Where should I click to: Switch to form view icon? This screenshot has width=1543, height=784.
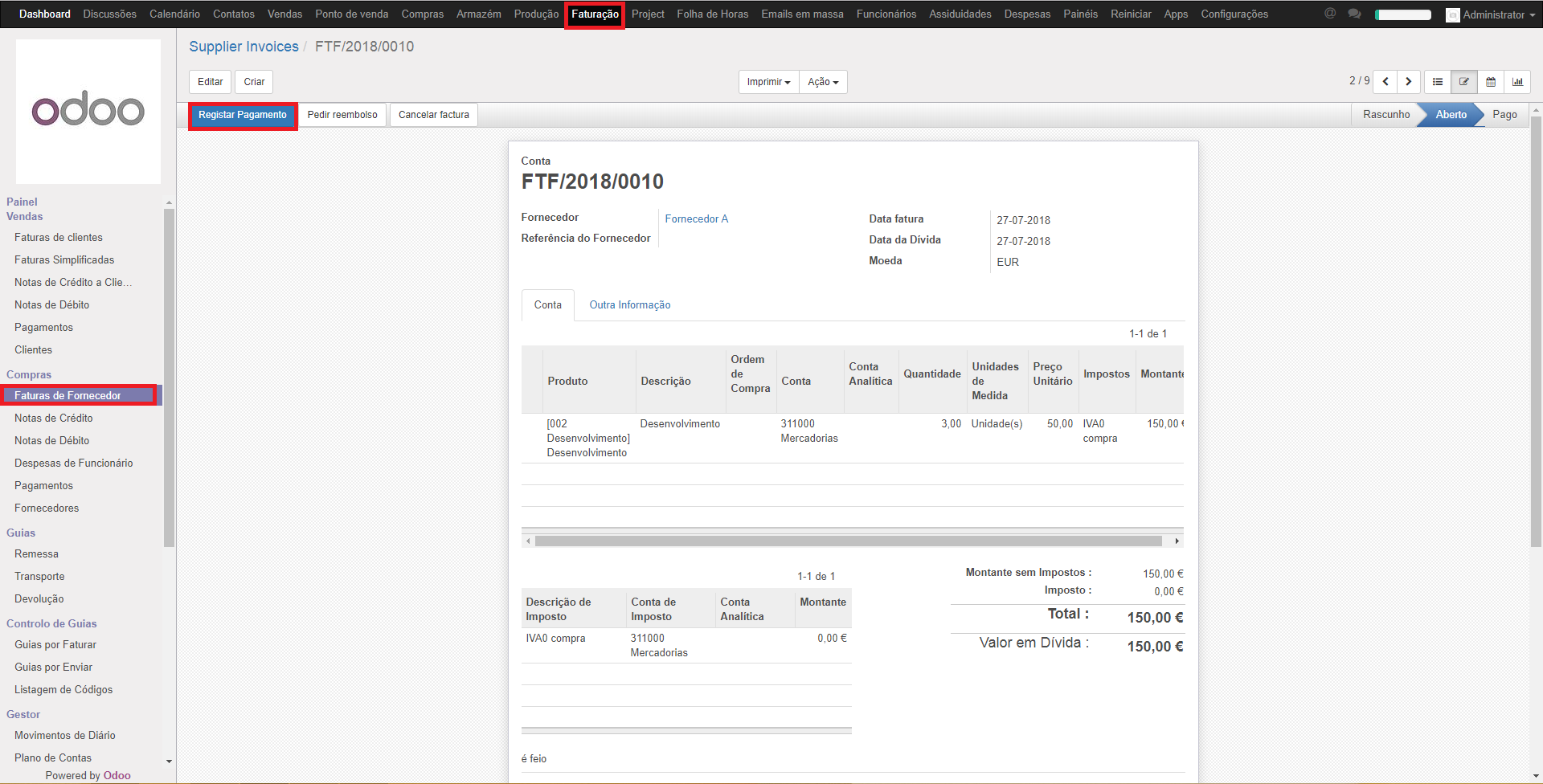click(x=1464, y=82)
